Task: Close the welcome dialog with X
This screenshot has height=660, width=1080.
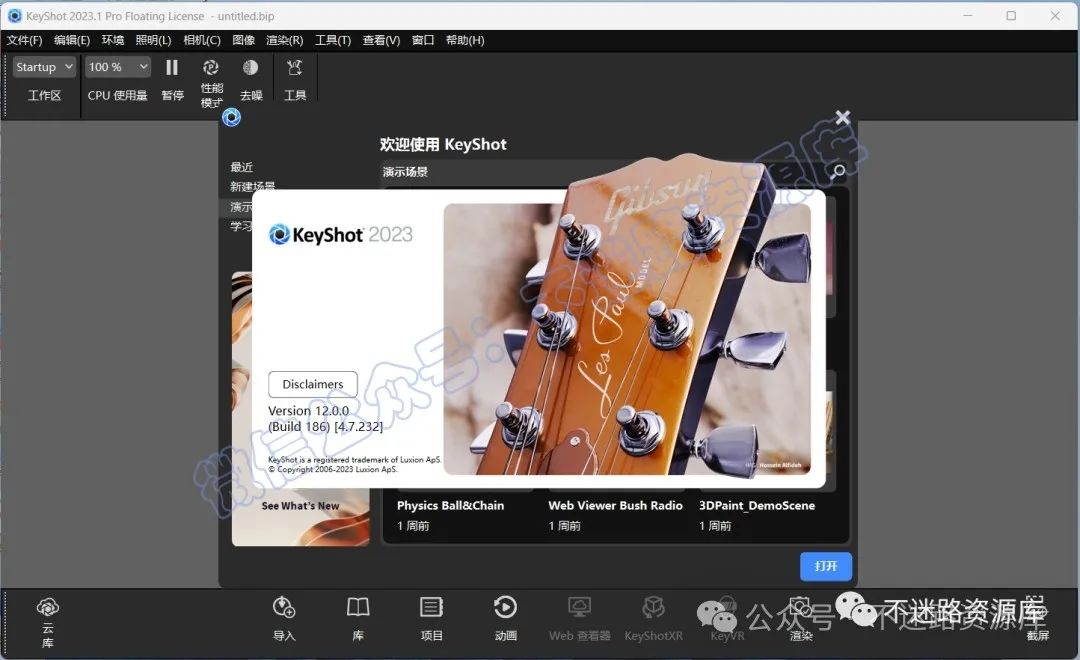Action: pos(842,118)
